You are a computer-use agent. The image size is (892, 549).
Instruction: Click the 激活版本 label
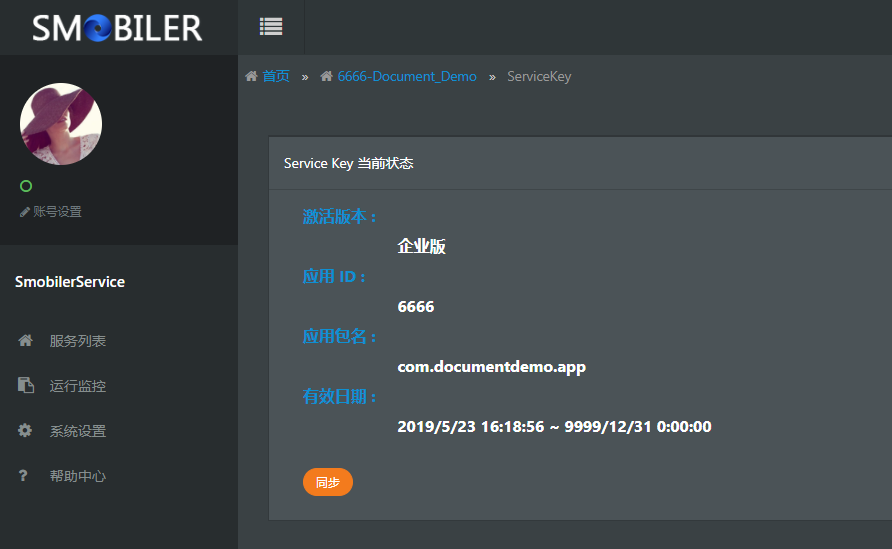[x=339, y=216]
